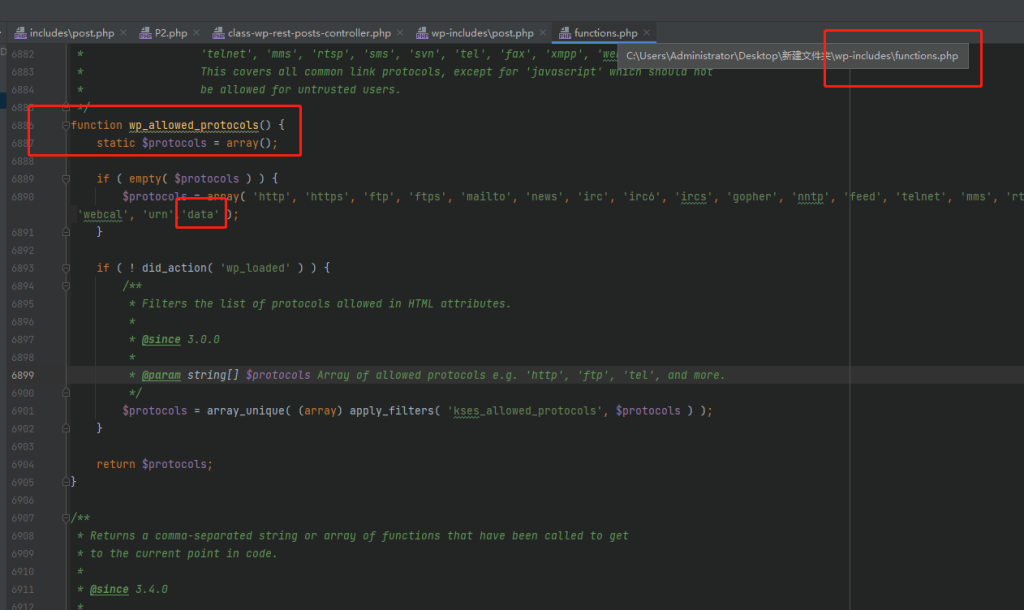
Task: Click the @param tag on line 6899
Action: [161, 375]
